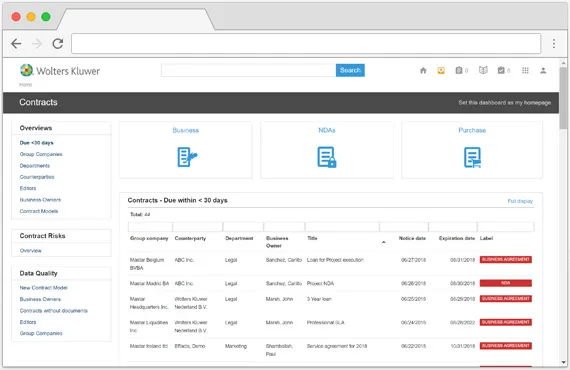
Task: Click the browser address bar
Action: (x=306, y=44)
